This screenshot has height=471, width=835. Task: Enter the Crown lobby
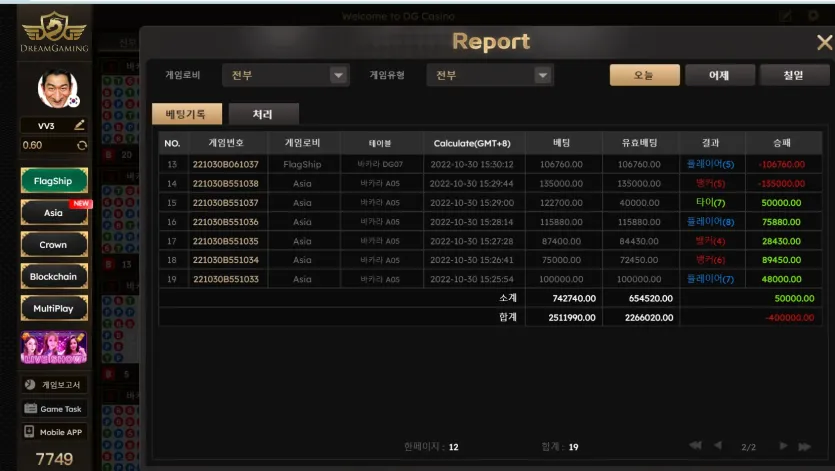[54, 245]
